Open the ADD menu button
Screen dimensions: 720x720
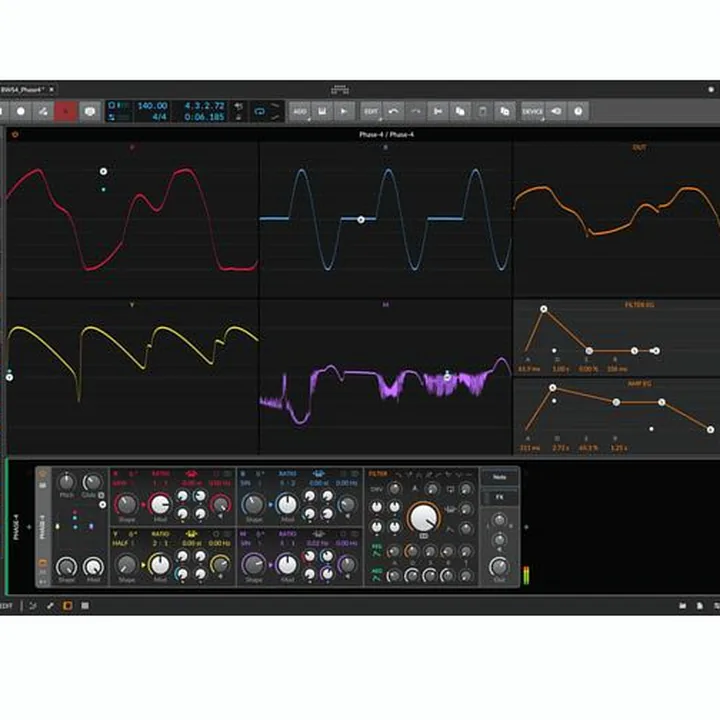pos(300,111)
